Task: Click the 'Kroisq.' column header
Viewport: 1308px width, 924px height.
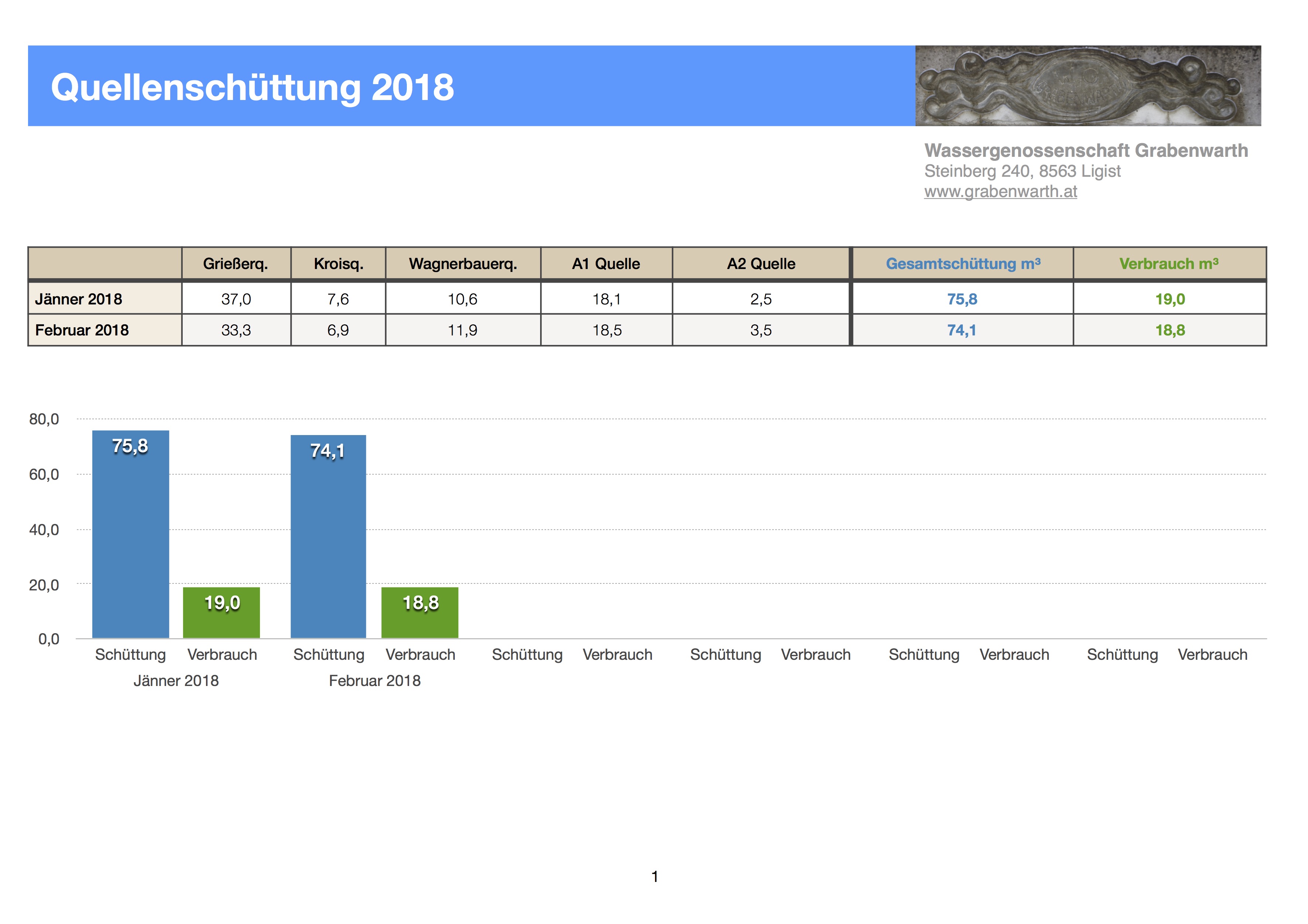Action: coord(339,263)
